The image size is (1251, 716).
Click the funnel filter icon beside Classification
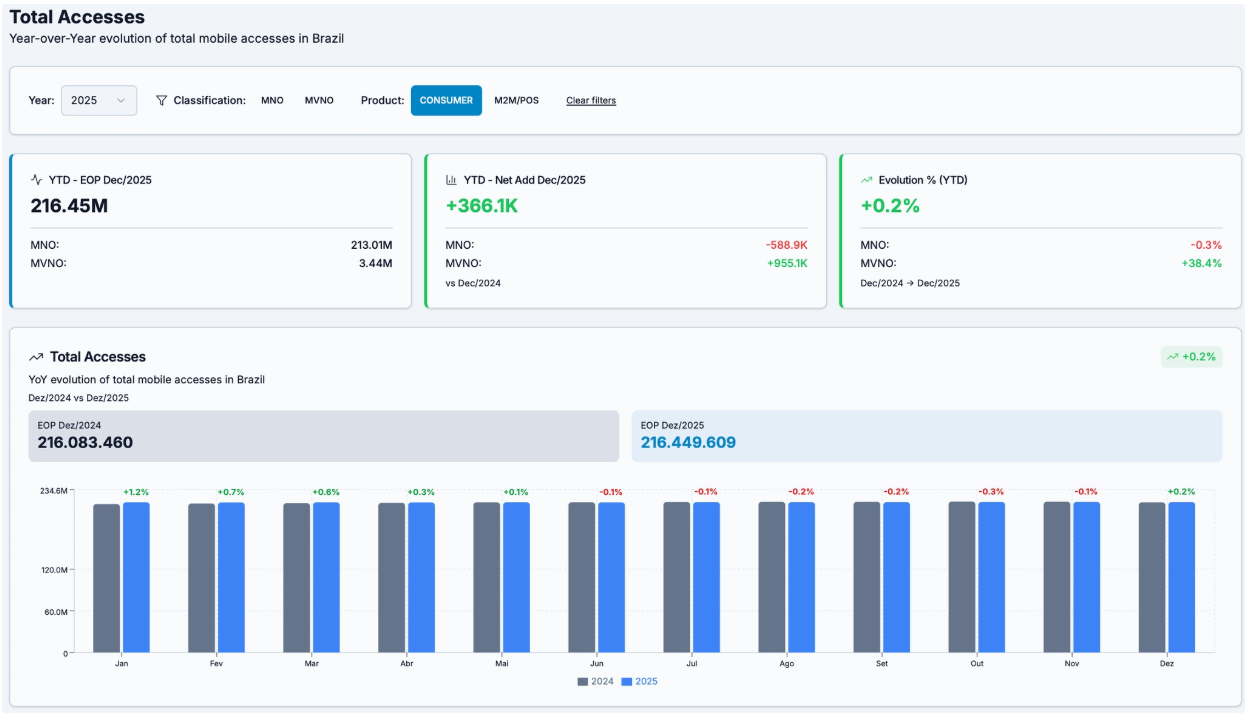(162, 100)
